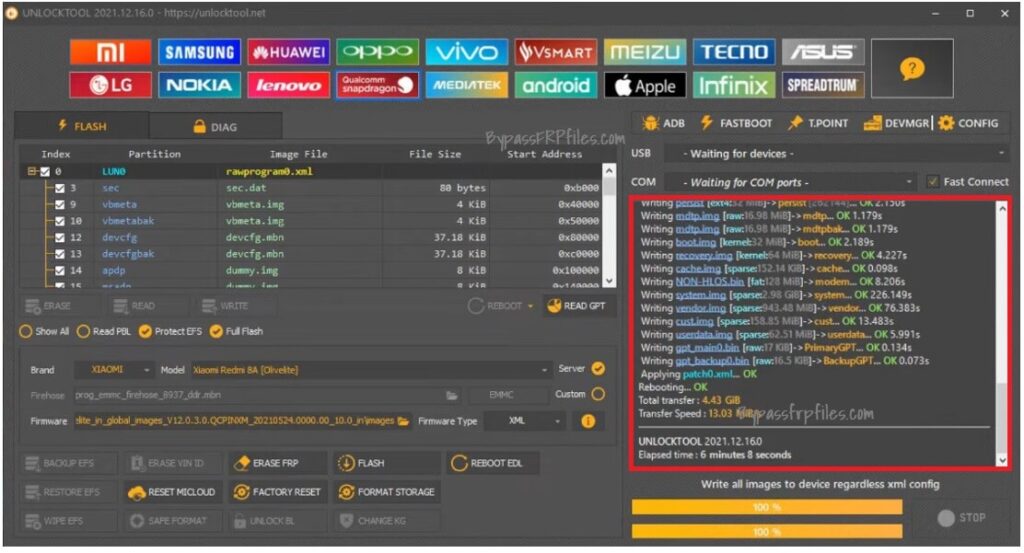This screenshot has width=1024, height=553.
Task: Toggle the Full Flash option
Action: (236, 332)
